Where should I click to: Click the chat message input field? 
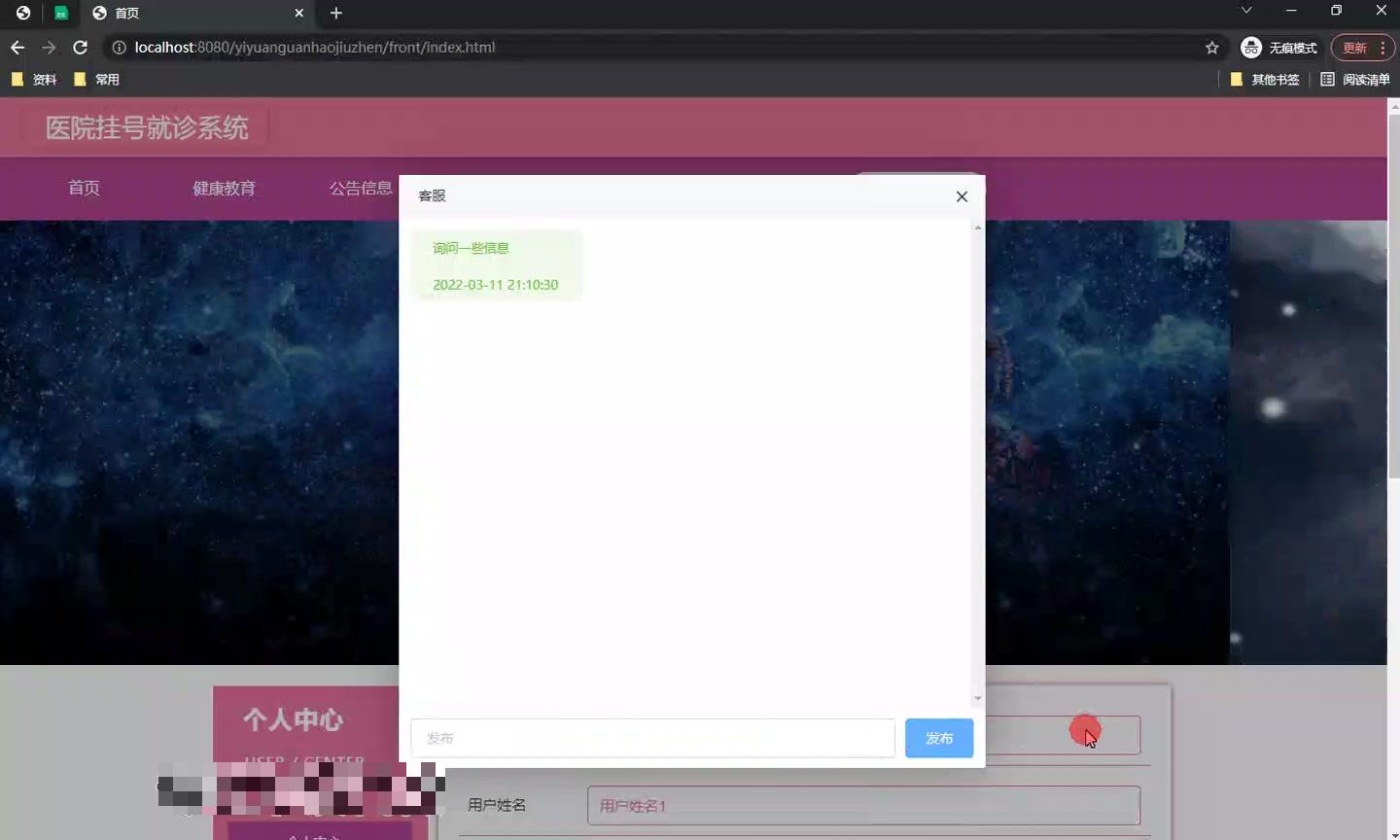pyautogui.click(x=651, y=738)
